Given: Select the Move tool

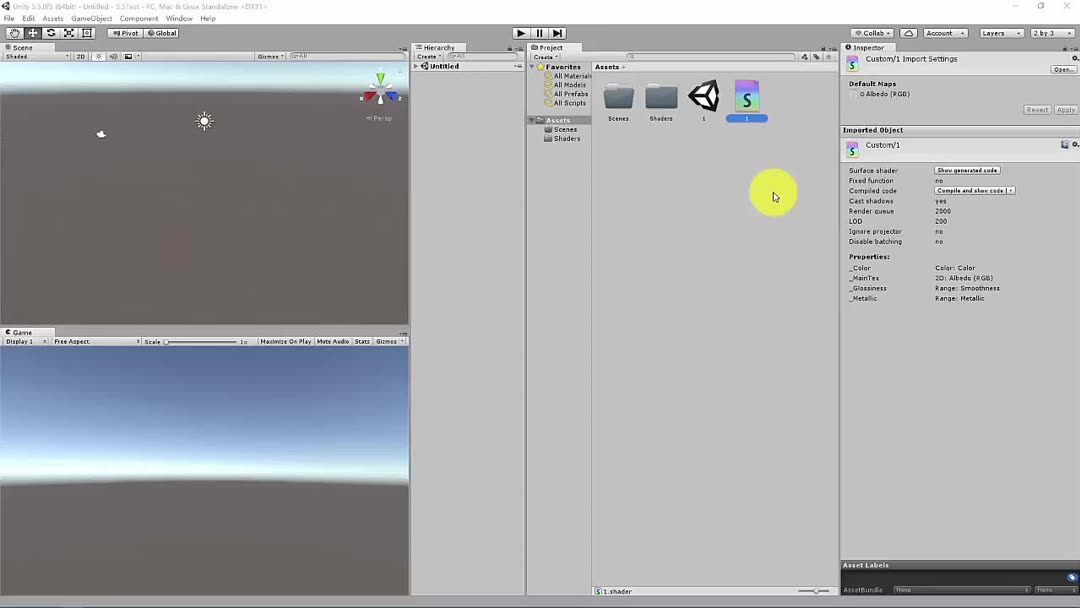Looking at the screenshot, I should (x=32, y=33).
